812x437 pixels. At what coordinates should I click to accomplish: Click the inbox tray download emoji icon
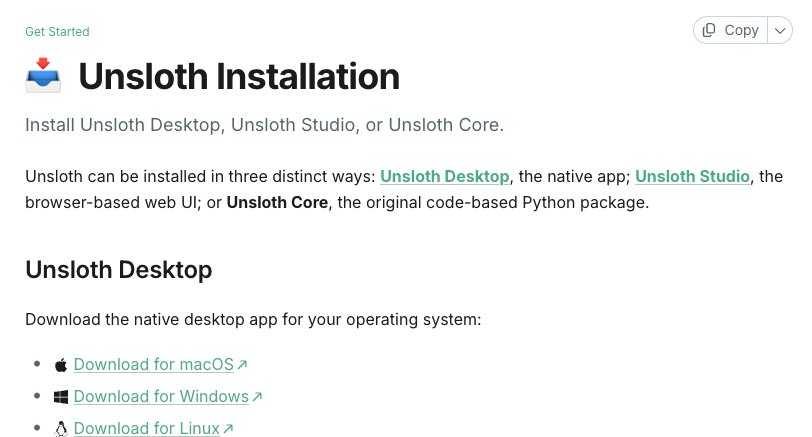tap(43, 76)
